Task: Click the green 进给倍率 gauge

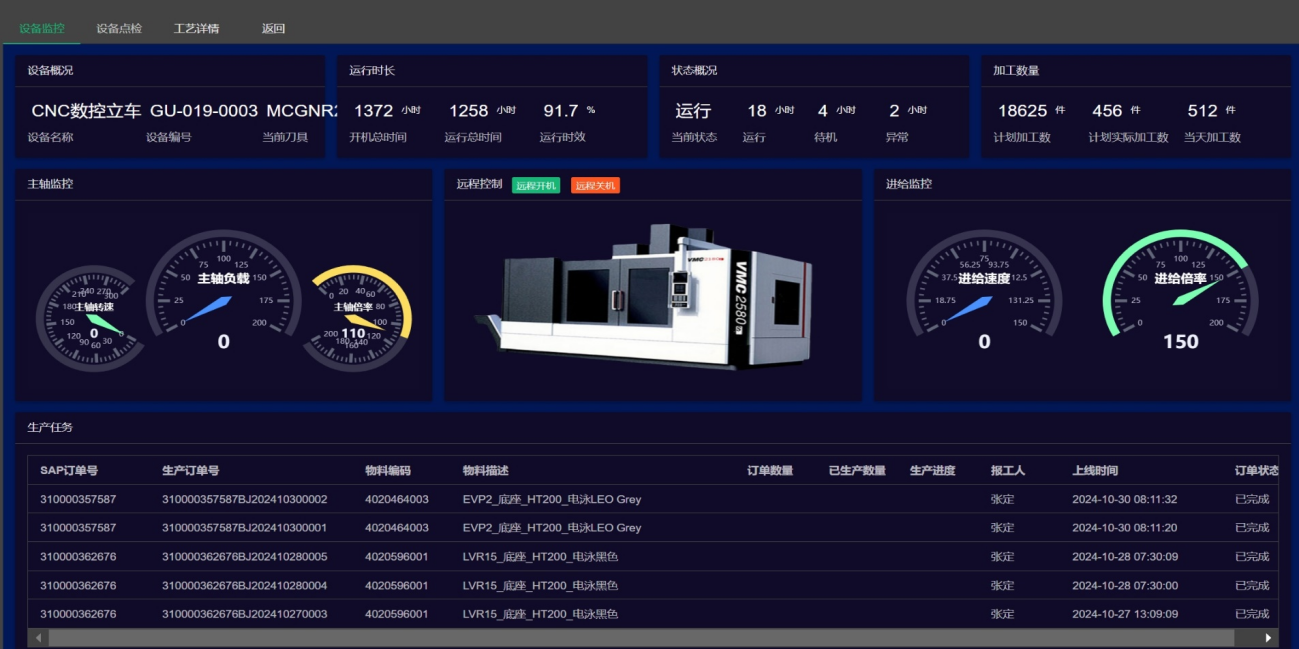Action: point(1180,297)
